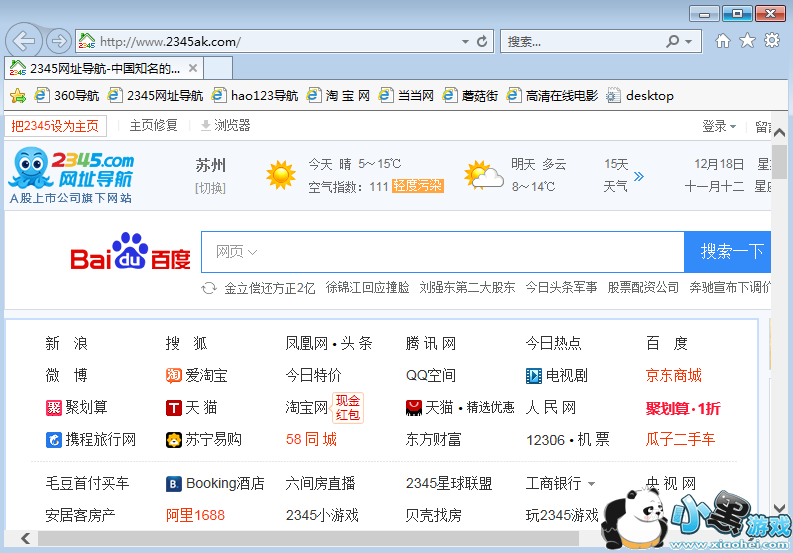Click the [切换] city switch link
Image resolution: width=793 pixels, height=553 pixels.
pos(210,188)
